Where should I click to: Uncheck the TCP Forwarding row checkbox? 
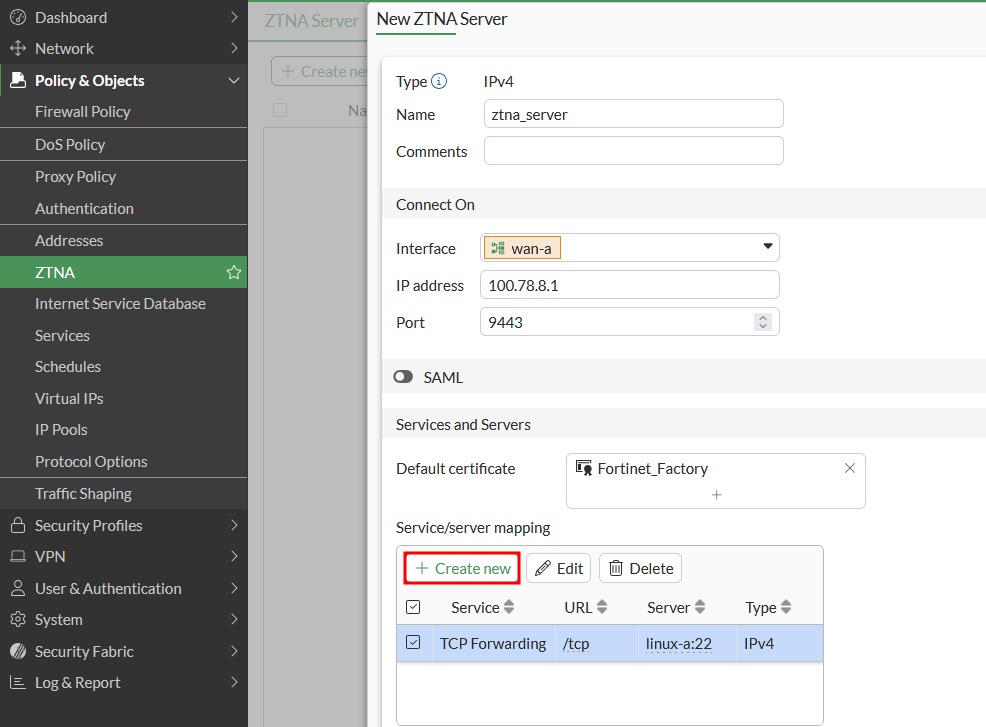pos(413,643)
